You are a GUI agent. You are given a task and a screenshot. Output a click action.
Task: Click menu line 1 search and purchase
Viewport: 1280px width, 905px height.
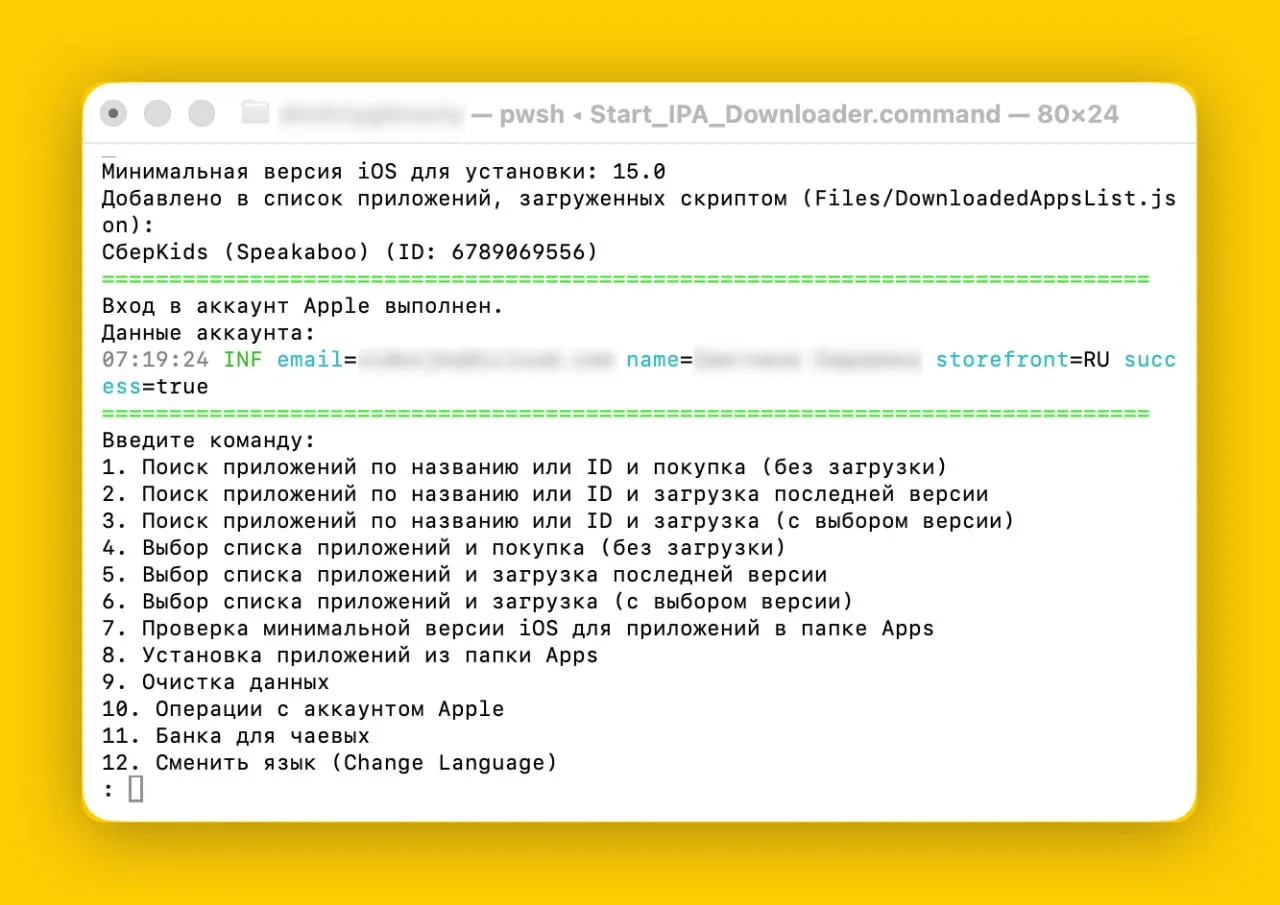click(x=524, y=467)
